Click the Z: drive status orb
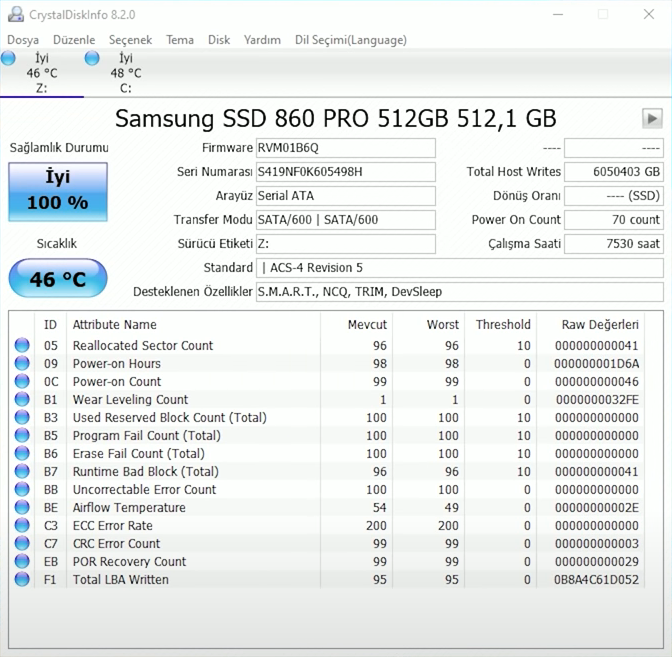The height and width of the screenshot is (657, 672). click(x=9, y=59)
